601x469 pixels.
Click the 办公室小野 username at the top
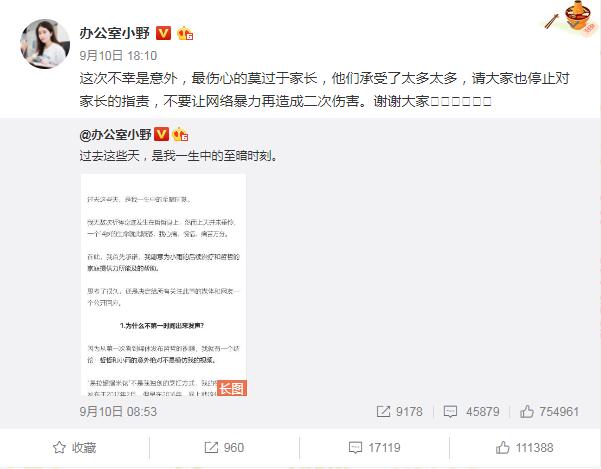click(x=115, y=33)
